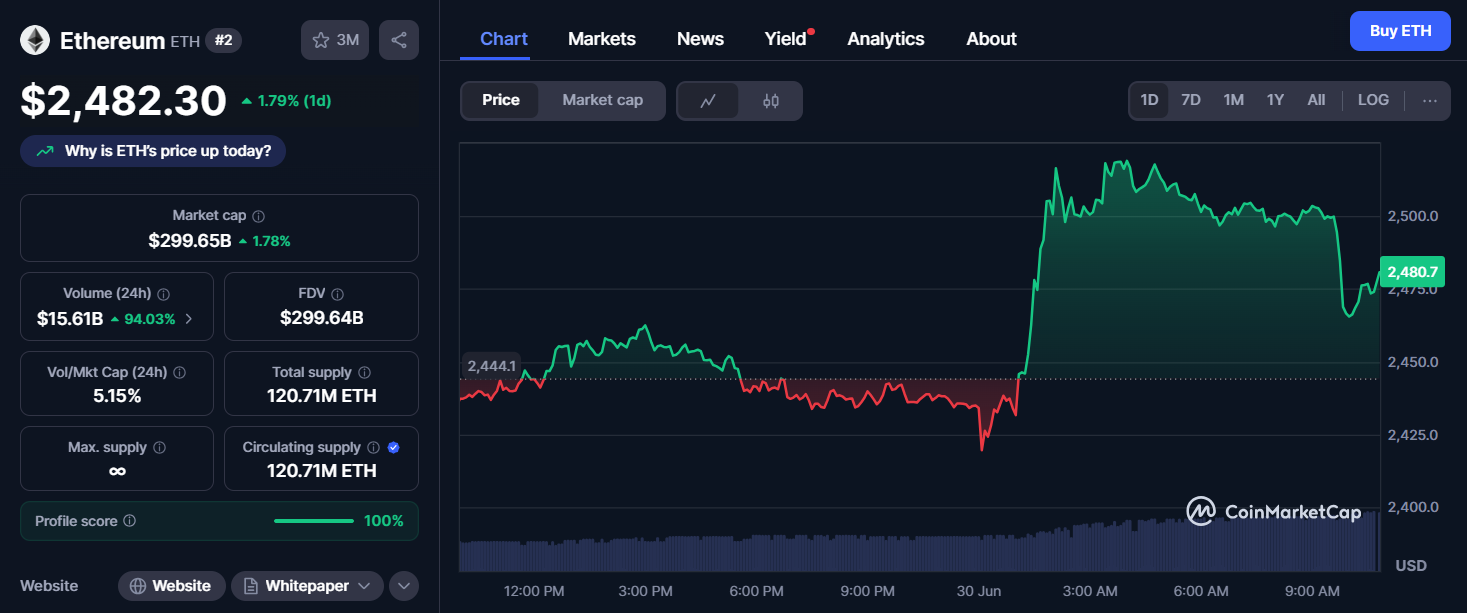Open the chart more-options ellipsis

point(1430,100)
